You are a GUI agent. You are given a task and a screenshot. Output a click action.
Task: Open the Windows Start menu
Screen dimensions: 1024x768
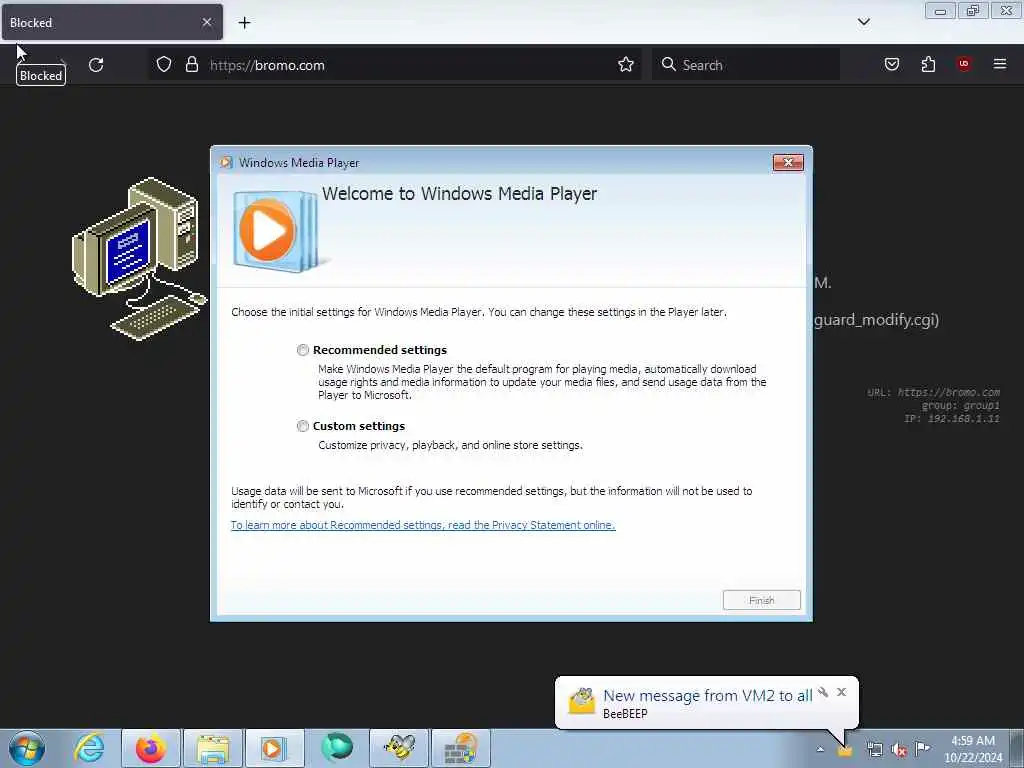pyautogui.click(x=27, y=748)
